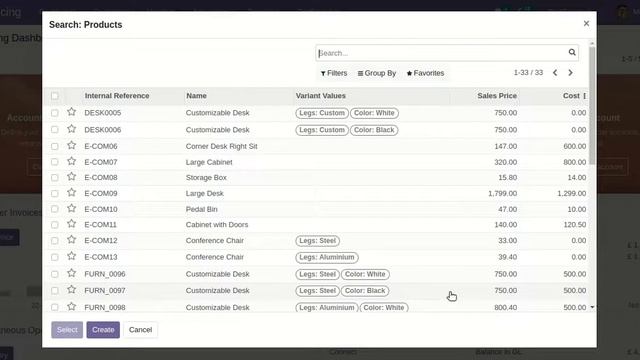Click the Legs: Steel tag on E-COM12
This screenshot has width=640, height=360.
coord(318,241)
